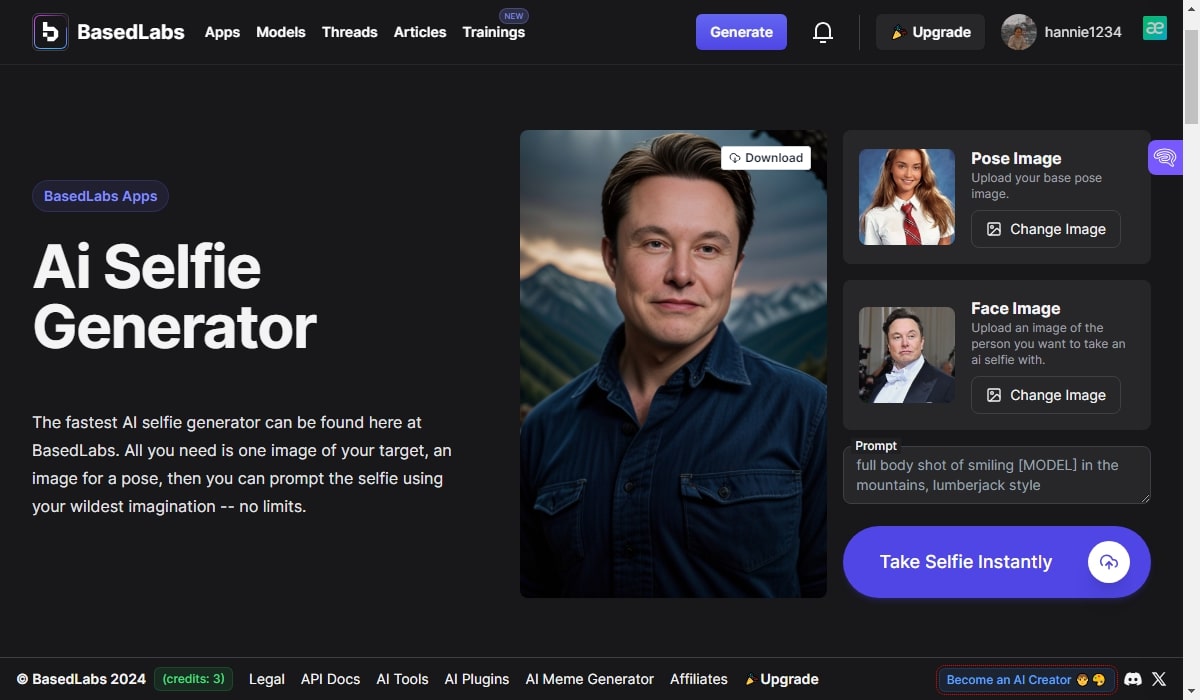Screen dimensions: 1200x700
Task: Open the Trainings page
Action: point(493,32)
